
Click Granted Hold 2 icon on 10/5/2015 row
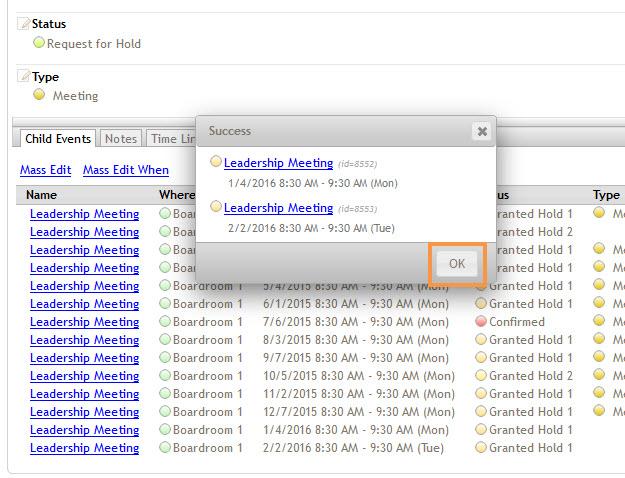tap(481, 375)
